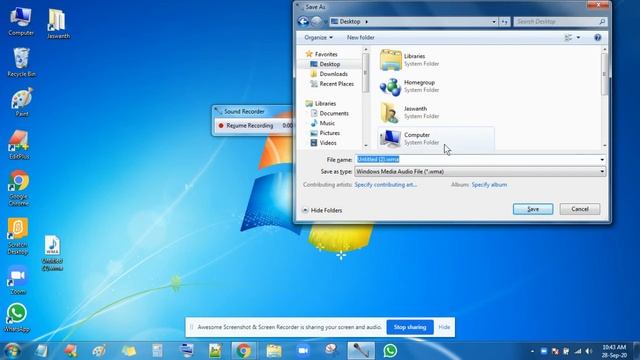640x360 pixels.
Task: Launch Paint from the desktop
Action: pyautogui.click(x=21, y=102)
